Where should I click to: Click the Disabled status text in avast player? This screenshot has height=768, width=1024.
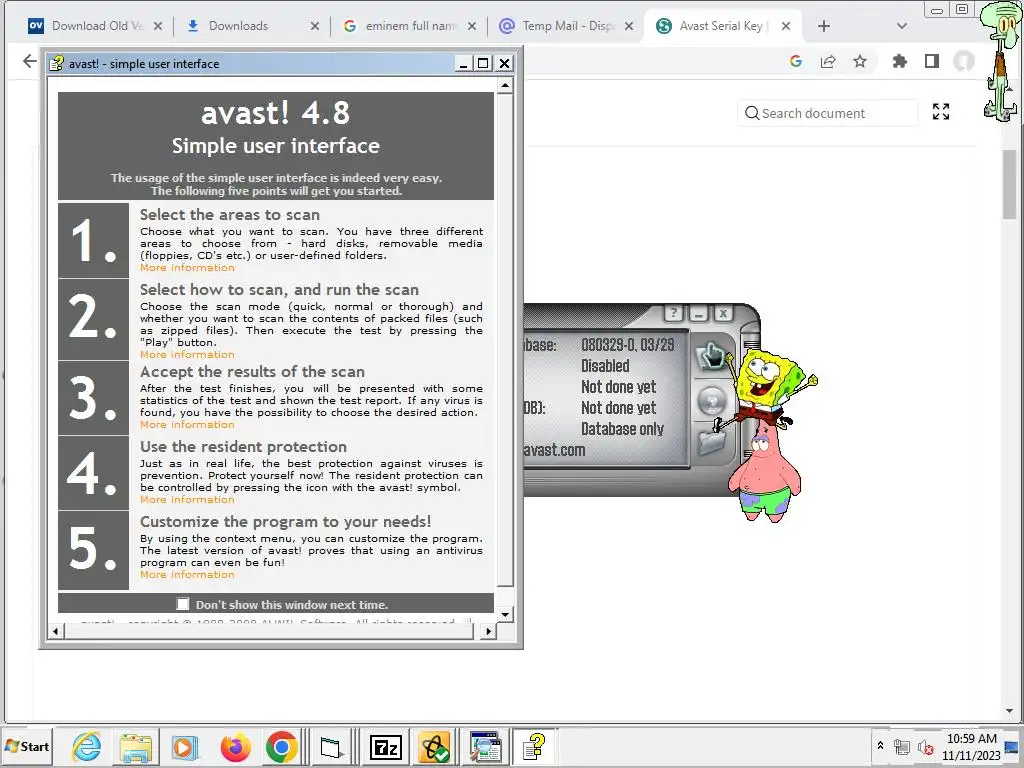coord(605,366)
